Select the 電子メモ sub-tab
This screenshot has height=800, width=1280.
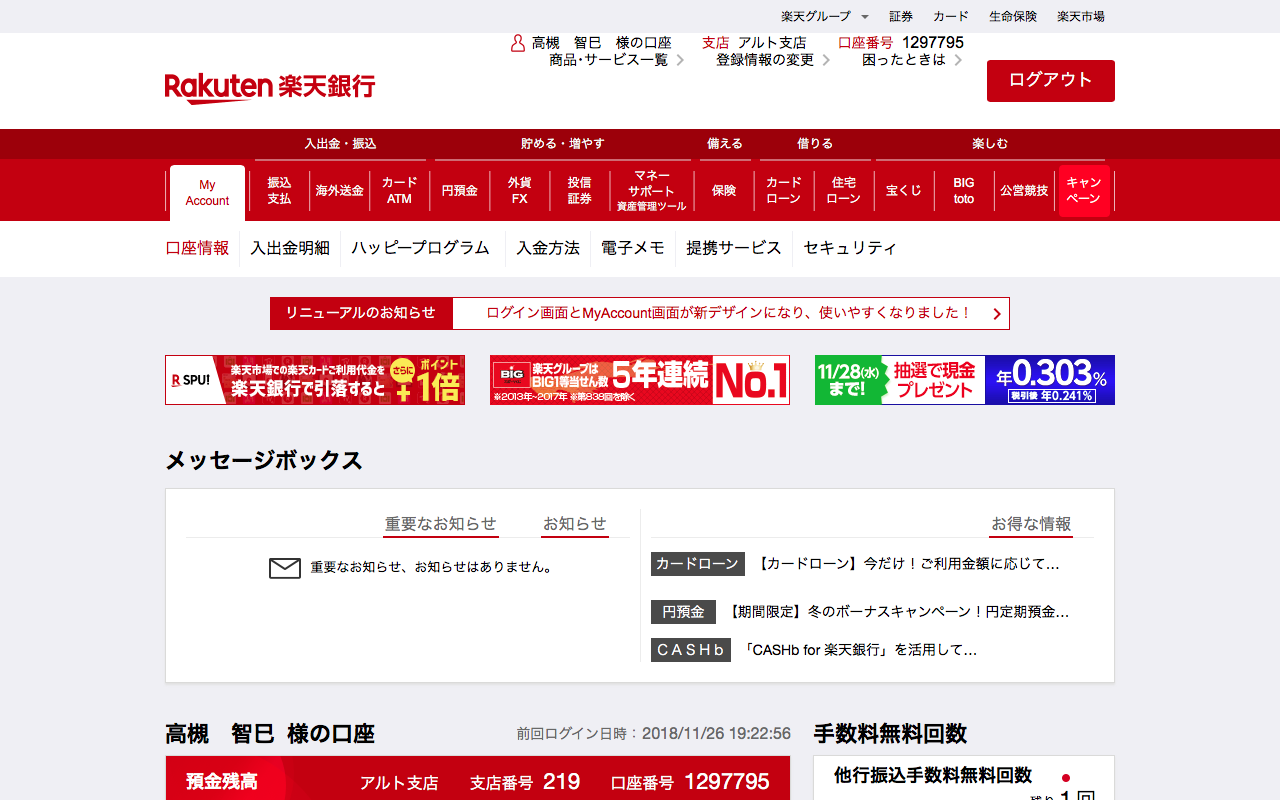pyautogui.click(x=633, y=248)
